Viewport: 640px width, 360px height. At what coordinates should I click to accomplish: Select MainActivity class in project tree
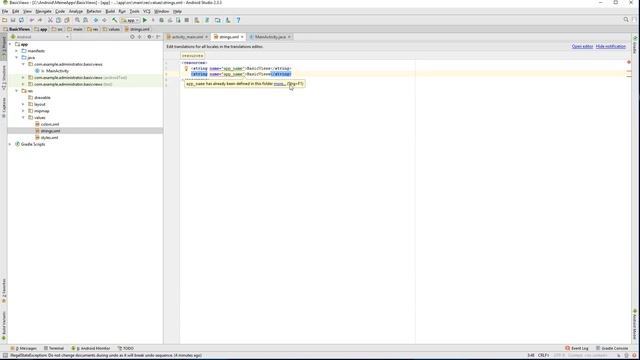57,71
